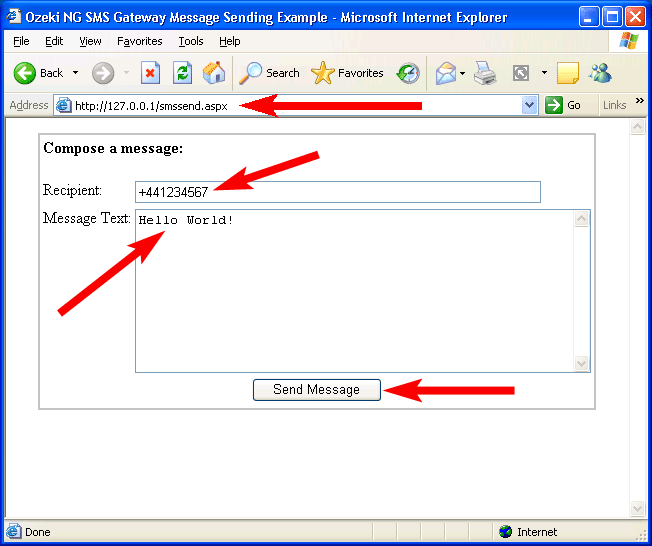
Task: Refresh the page with the green arrows icon
Action: [x=183, y=73]
